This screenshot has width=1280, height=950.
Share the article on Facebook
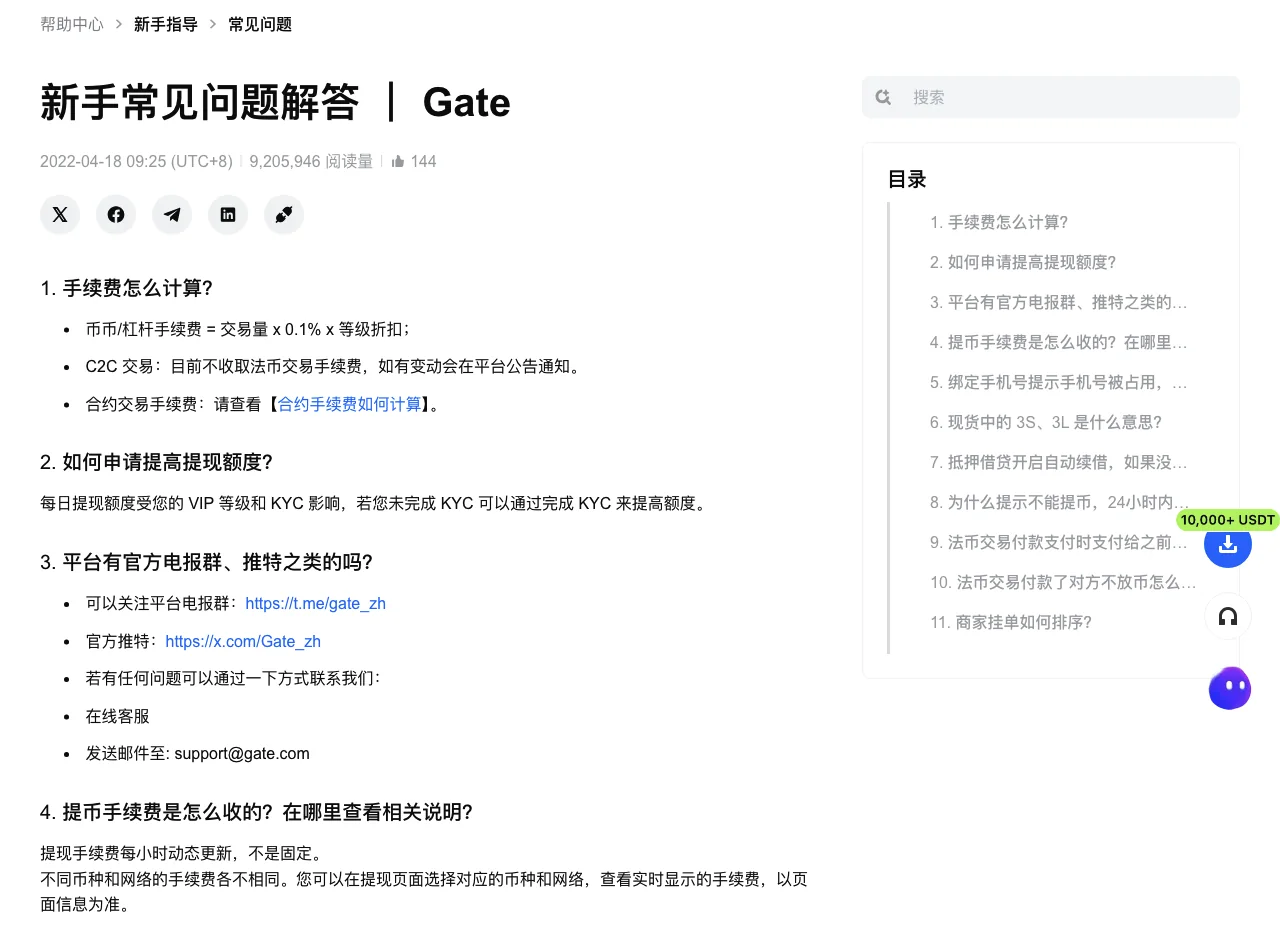click(116, 214)
